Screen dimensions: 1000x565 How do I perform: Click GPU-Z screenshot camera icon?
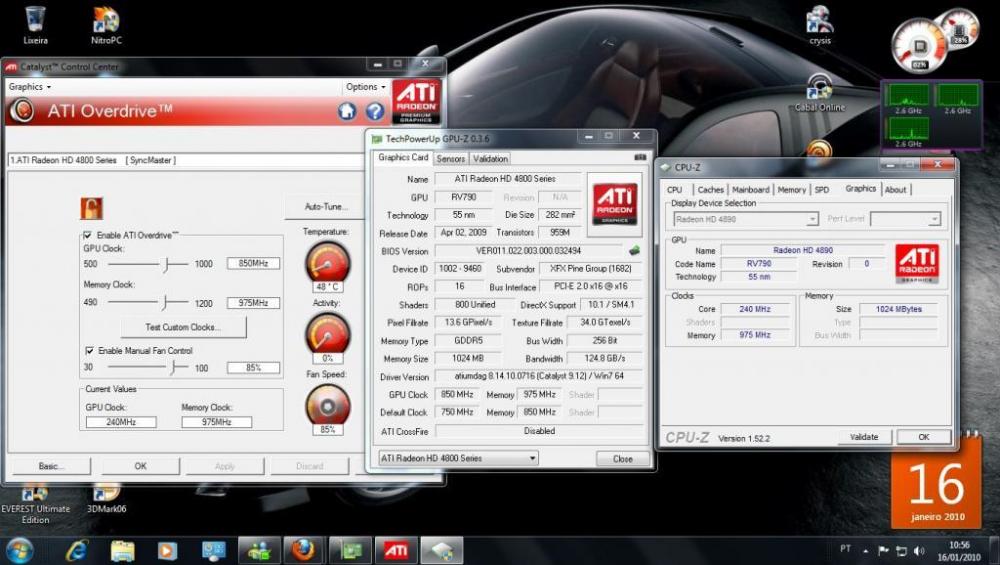(x=640, y=158)
